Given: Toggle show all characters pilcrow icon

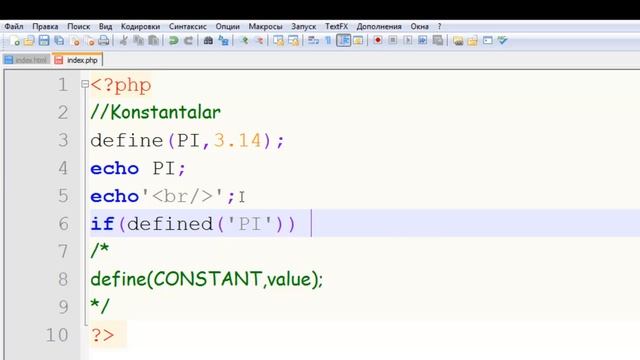Looking at the screenshot, I should pos(328,40).
